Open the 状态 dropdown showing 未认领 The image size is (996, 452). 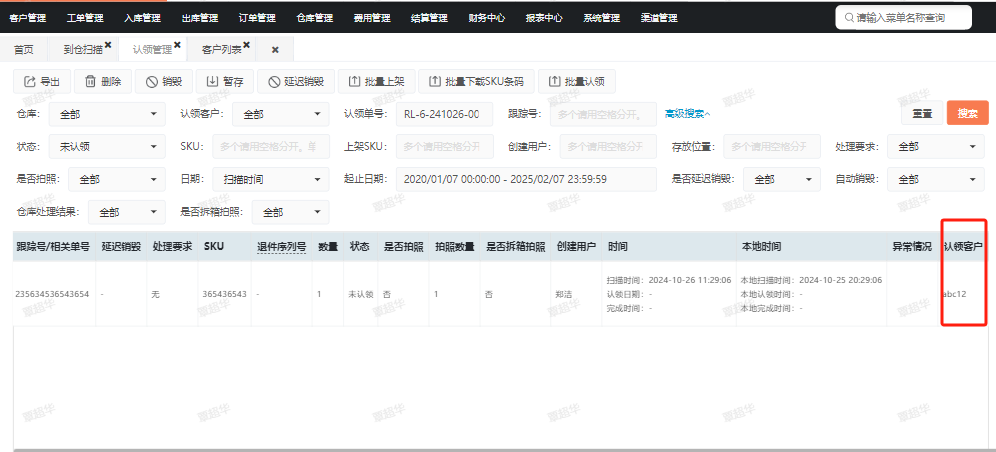click(x=107, y=147)
